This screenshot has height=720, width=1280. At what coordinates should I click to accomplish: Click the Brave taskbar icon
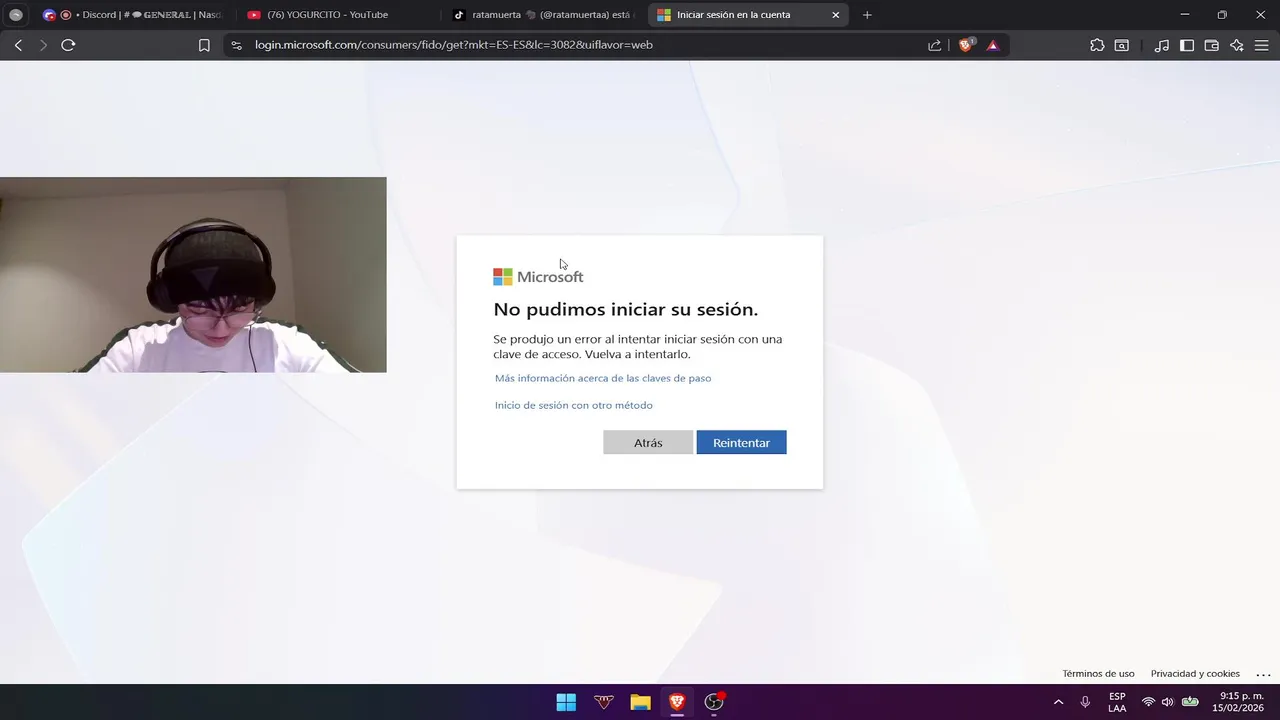click(x=677, y=702)
